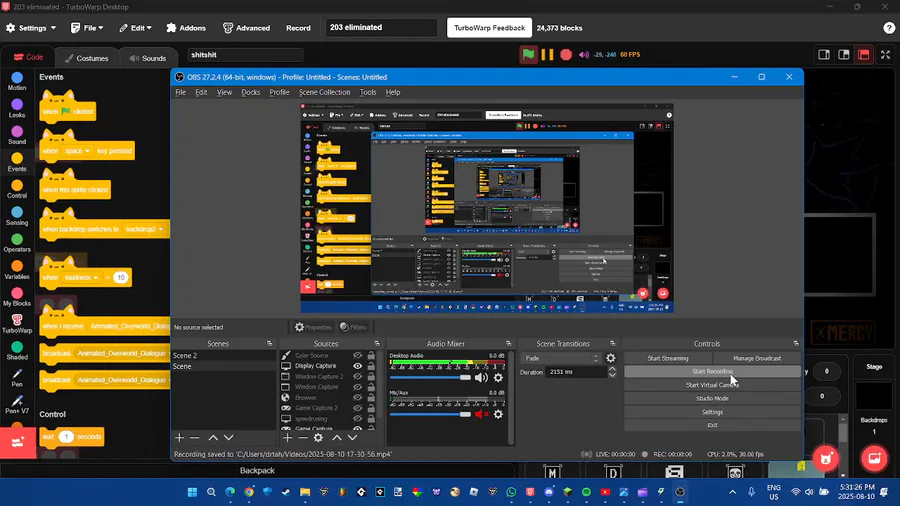The image size is (900, 506).
Task: Pause the project with TurboWarp pause icon
Action: pyautogui.click(x=548, y=55)
